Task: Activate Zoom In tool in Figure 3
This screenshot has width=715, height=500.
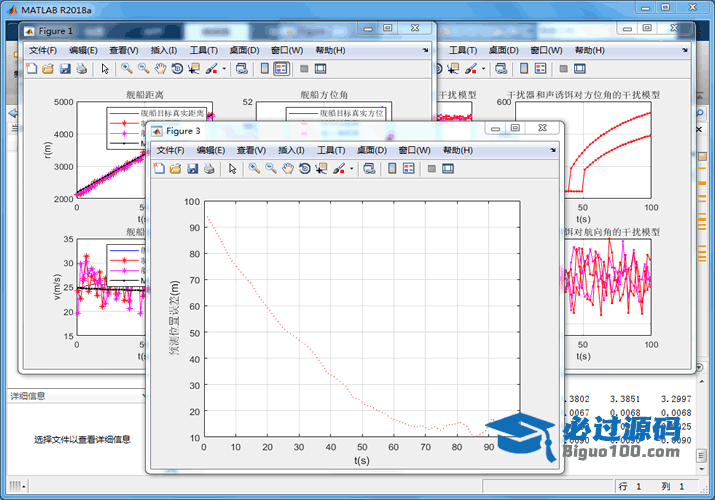Action: 254,169
